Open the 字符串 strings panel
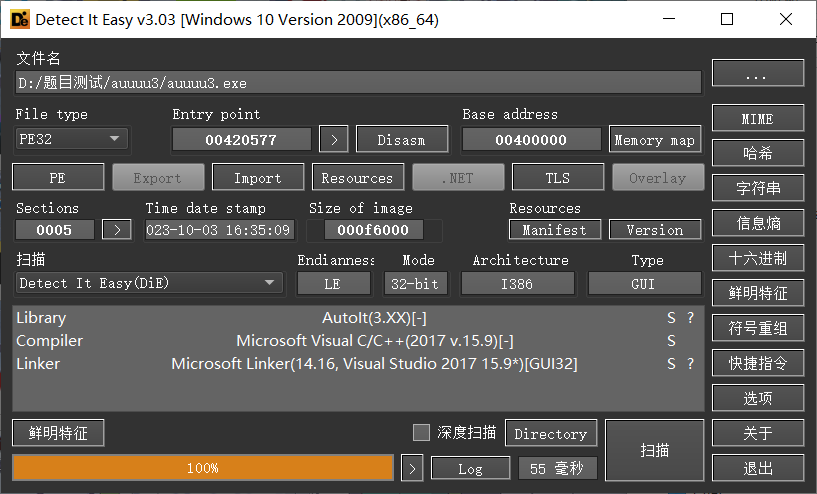The width and height of the screenshot is (817, 494). [757, 188]
